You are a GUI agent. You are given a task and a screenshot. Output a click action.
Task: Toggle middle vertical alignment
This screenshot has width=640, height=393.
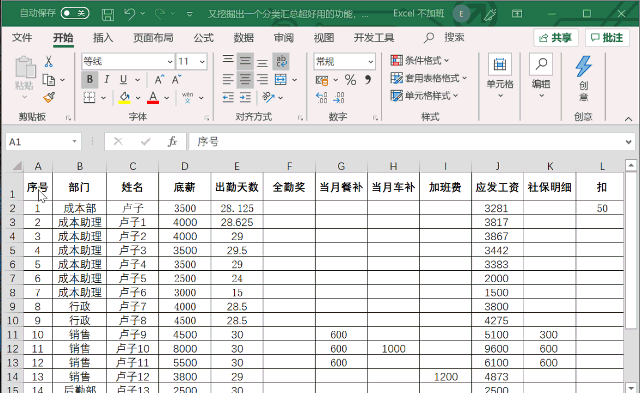tap(245, 61)
